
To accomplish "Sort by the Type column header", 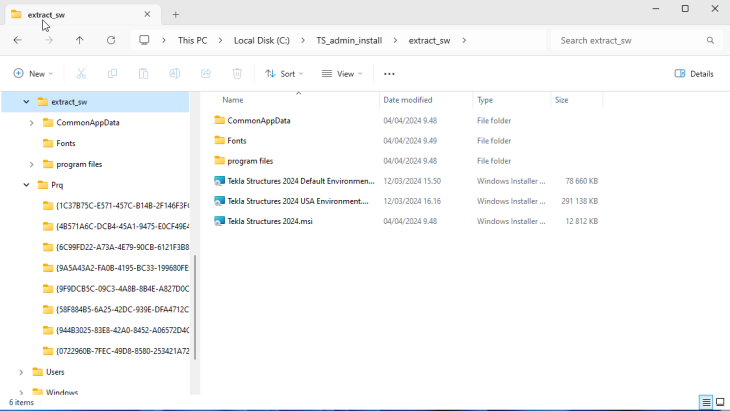I will pyautogui.click(x=485, y=100).
